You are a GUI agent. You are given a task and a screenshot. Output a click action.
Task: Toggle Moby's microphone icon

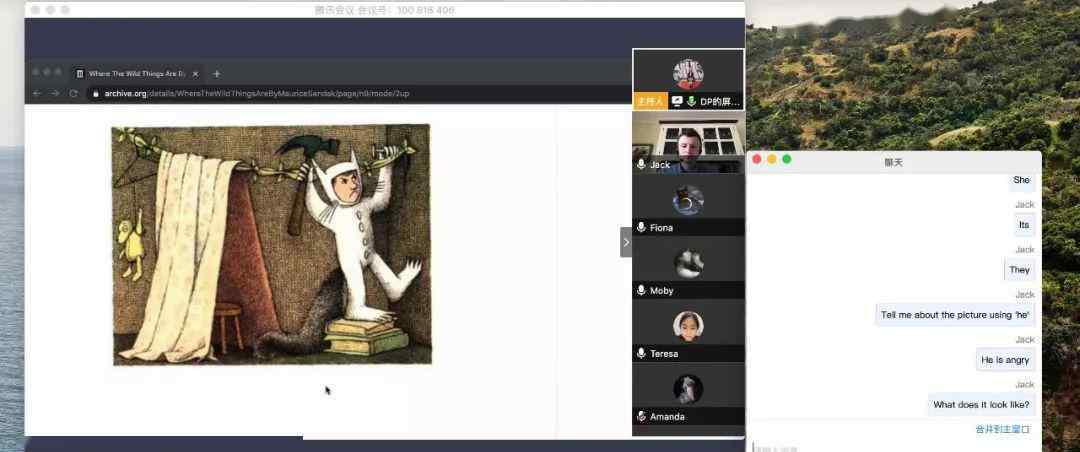[641, 291]
